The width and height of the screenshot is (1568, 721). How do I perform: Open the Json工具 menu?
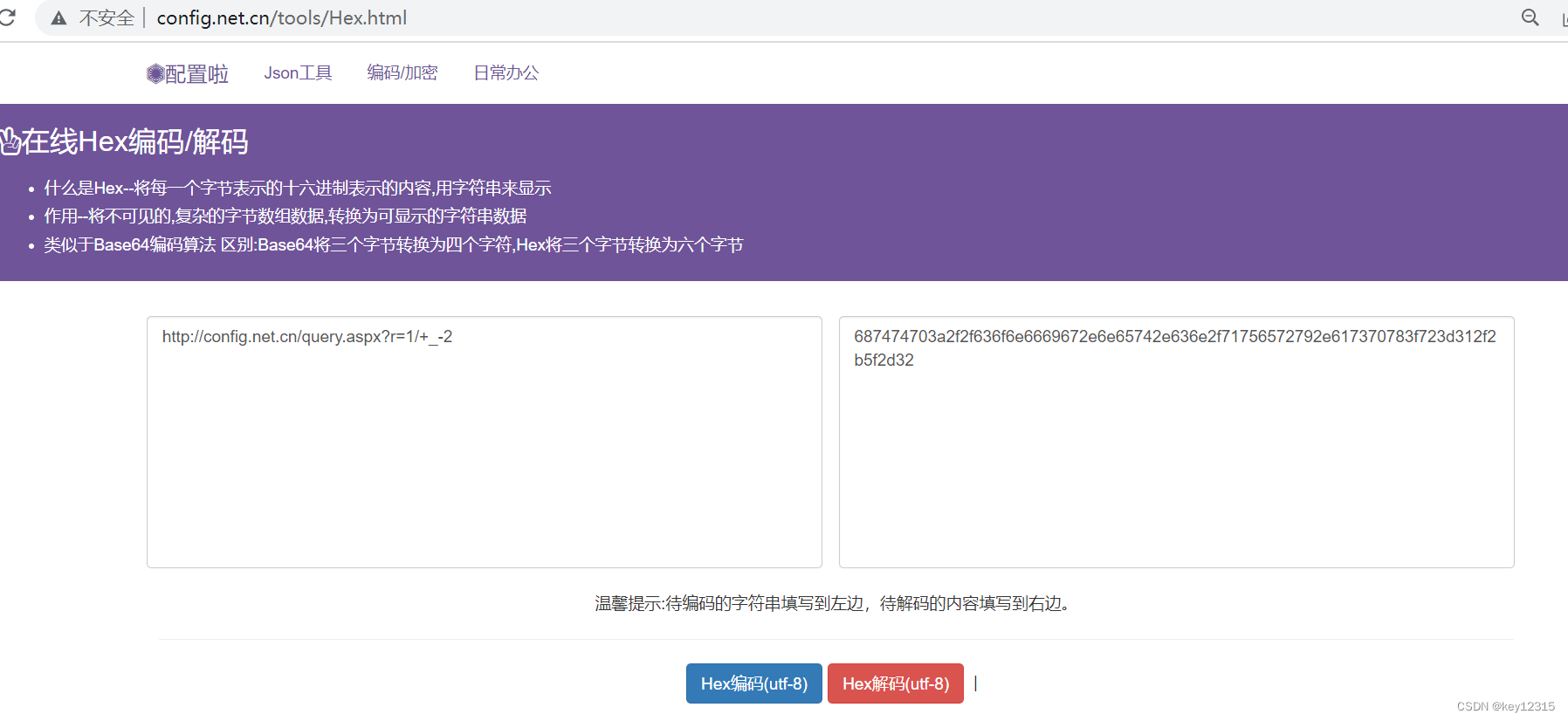point(298,73)
